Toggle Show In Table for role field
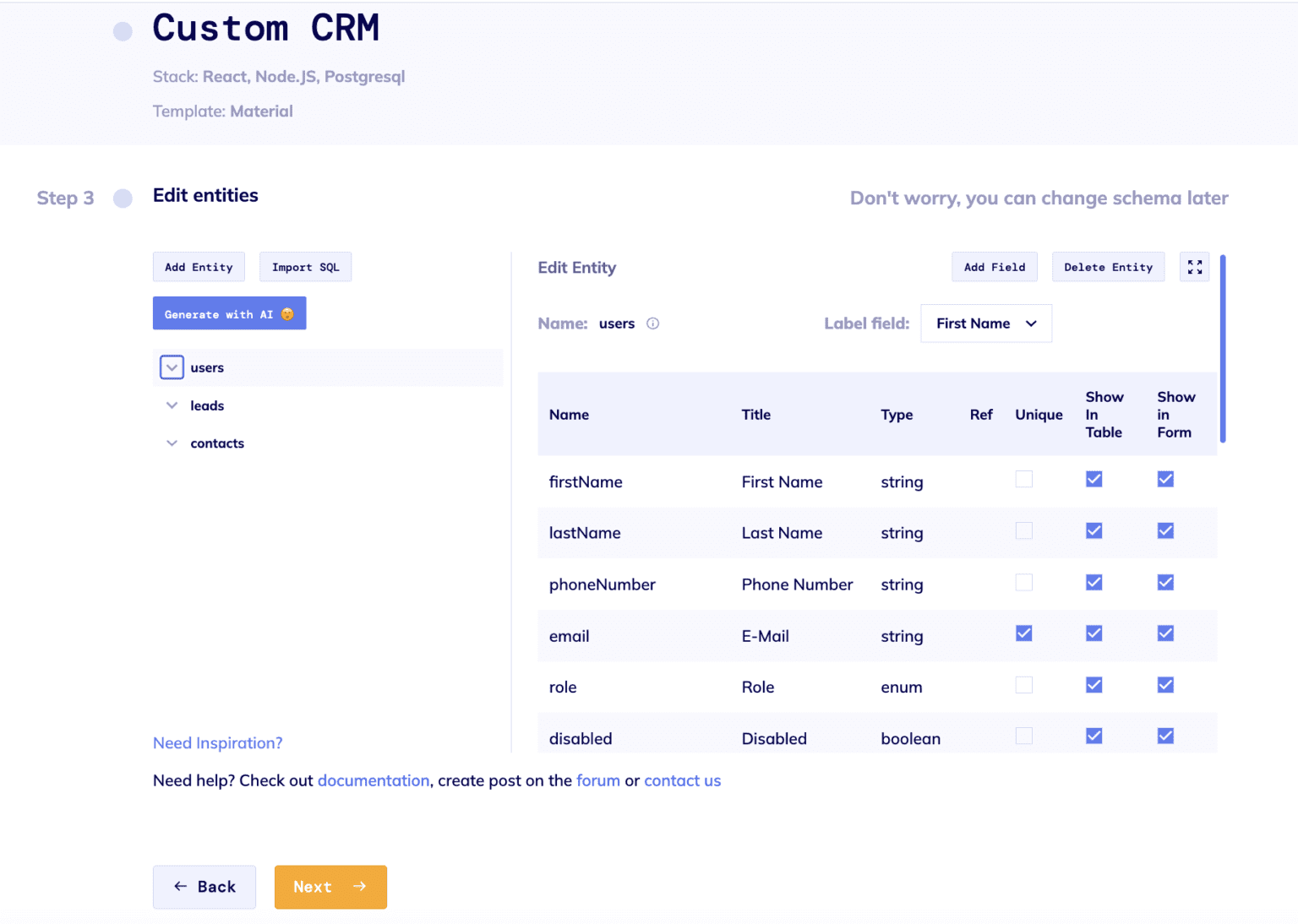This screenshot has height=924, width=1298. coord(1093,685)
